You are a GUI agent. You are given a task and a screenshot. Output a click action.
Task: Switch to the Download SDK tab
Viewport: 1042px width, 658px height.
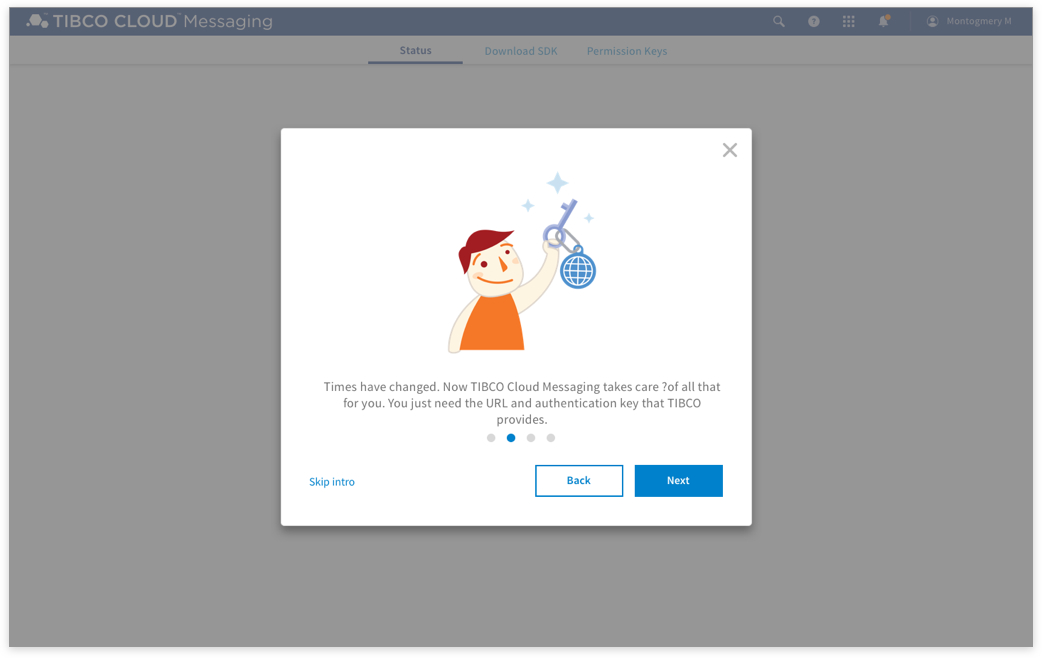pos(521,51)
